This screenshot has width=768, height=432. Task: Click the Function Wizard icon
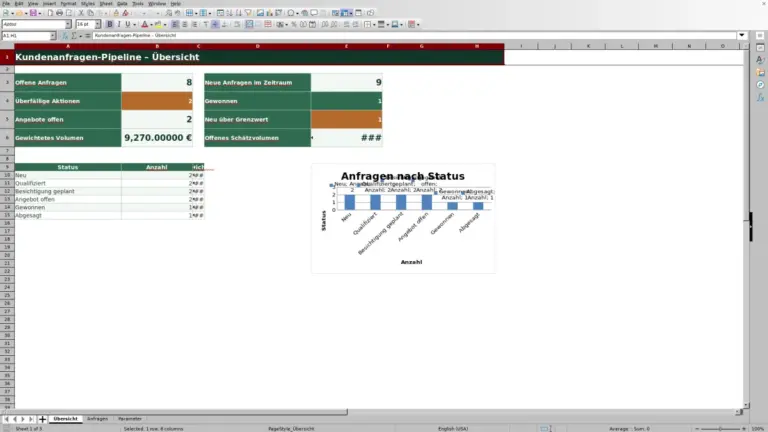tap(65, 36)
